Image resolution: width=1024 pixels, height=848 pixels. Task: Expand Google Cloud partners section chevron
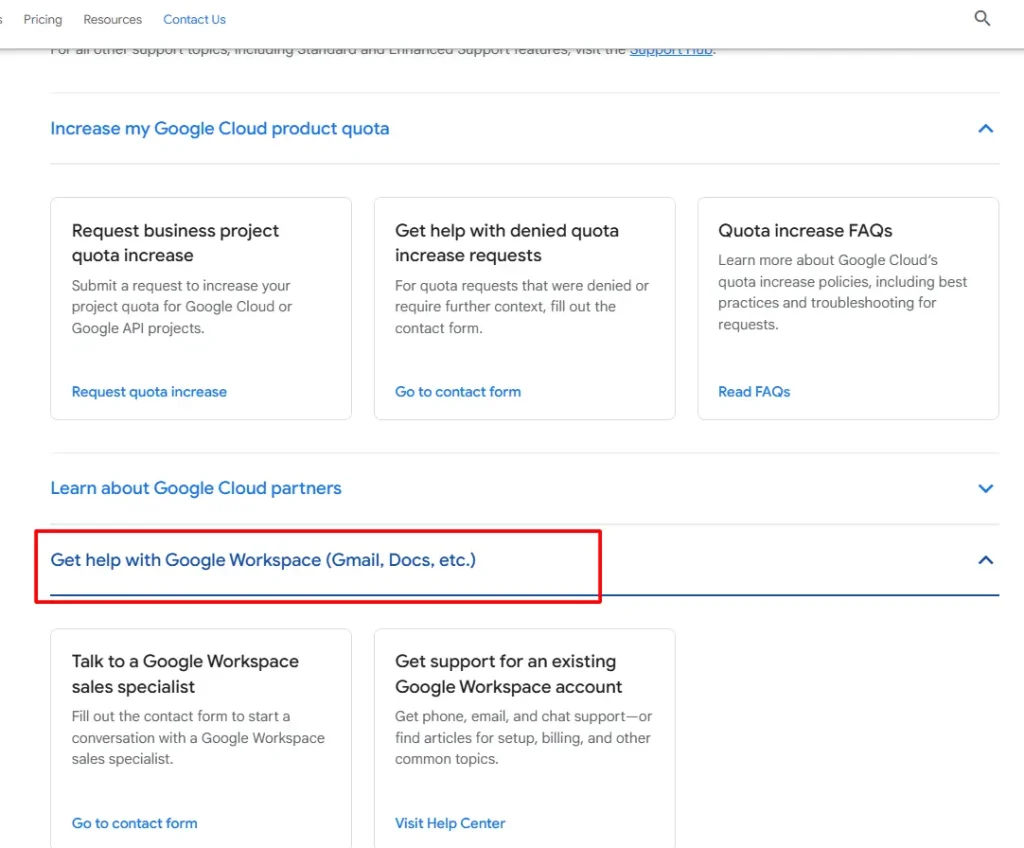(x=985, y=488)
